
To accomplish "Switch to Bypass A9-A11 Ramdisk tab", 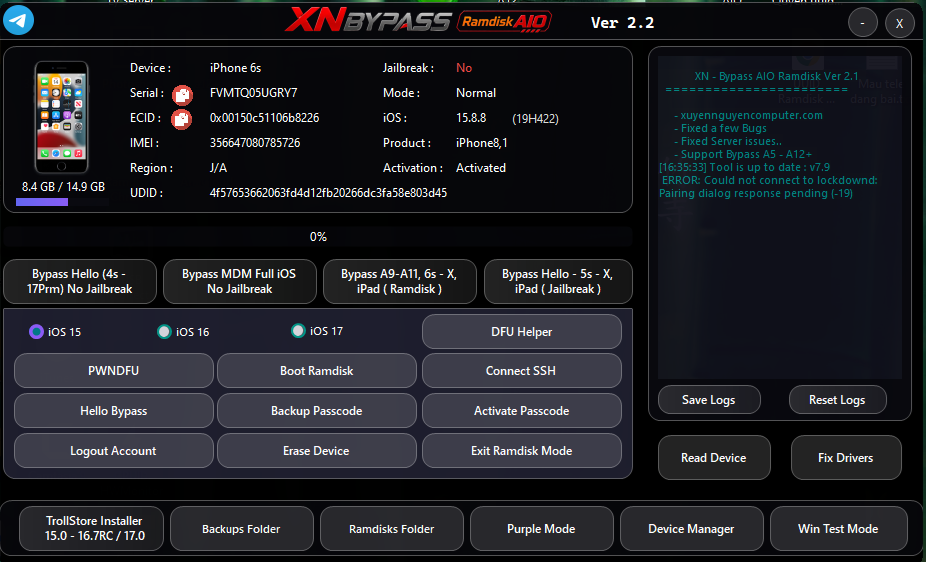I will (x=400, y=282).
